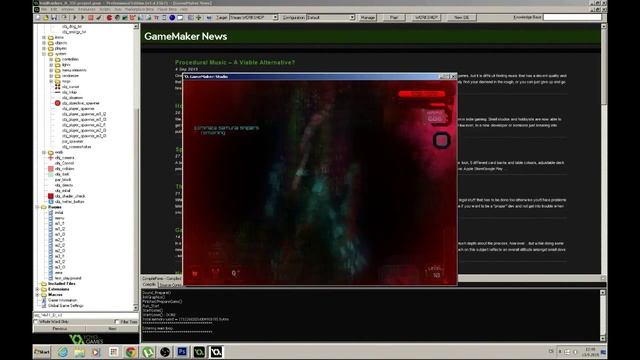The height and width of the screenshot is (360, 640).
Task: Create a room with the white window icon
Action: [x=180, y=18]
